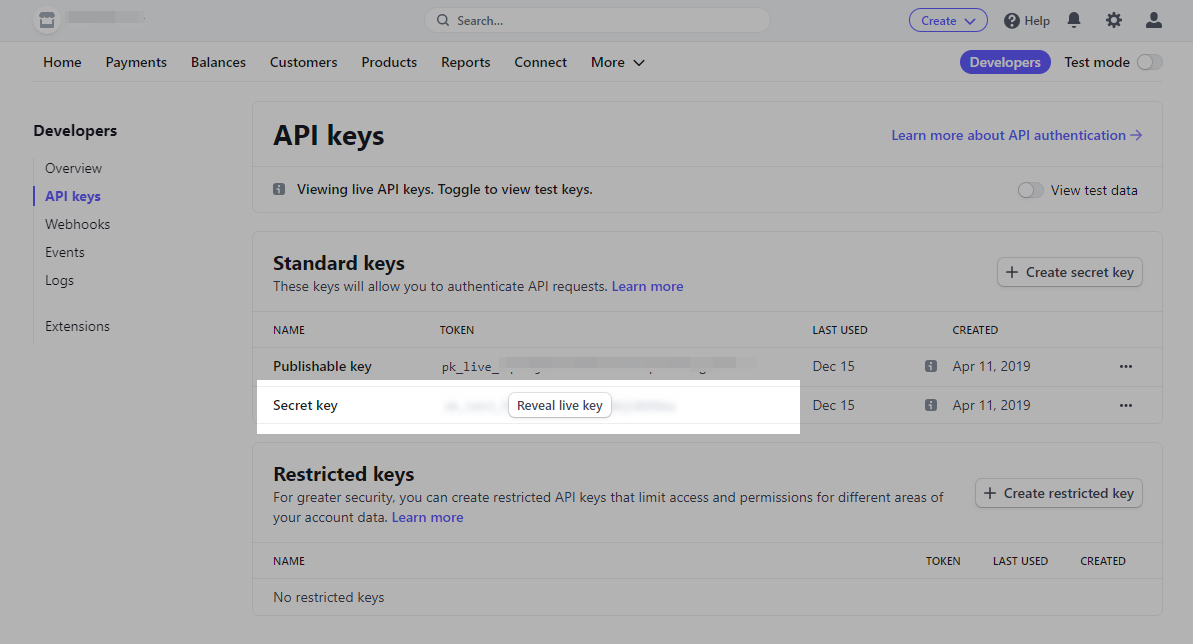The height and width of the screenshot is (644, 1193).
Task: Open Balances tab
Action: tap(218, 62)
